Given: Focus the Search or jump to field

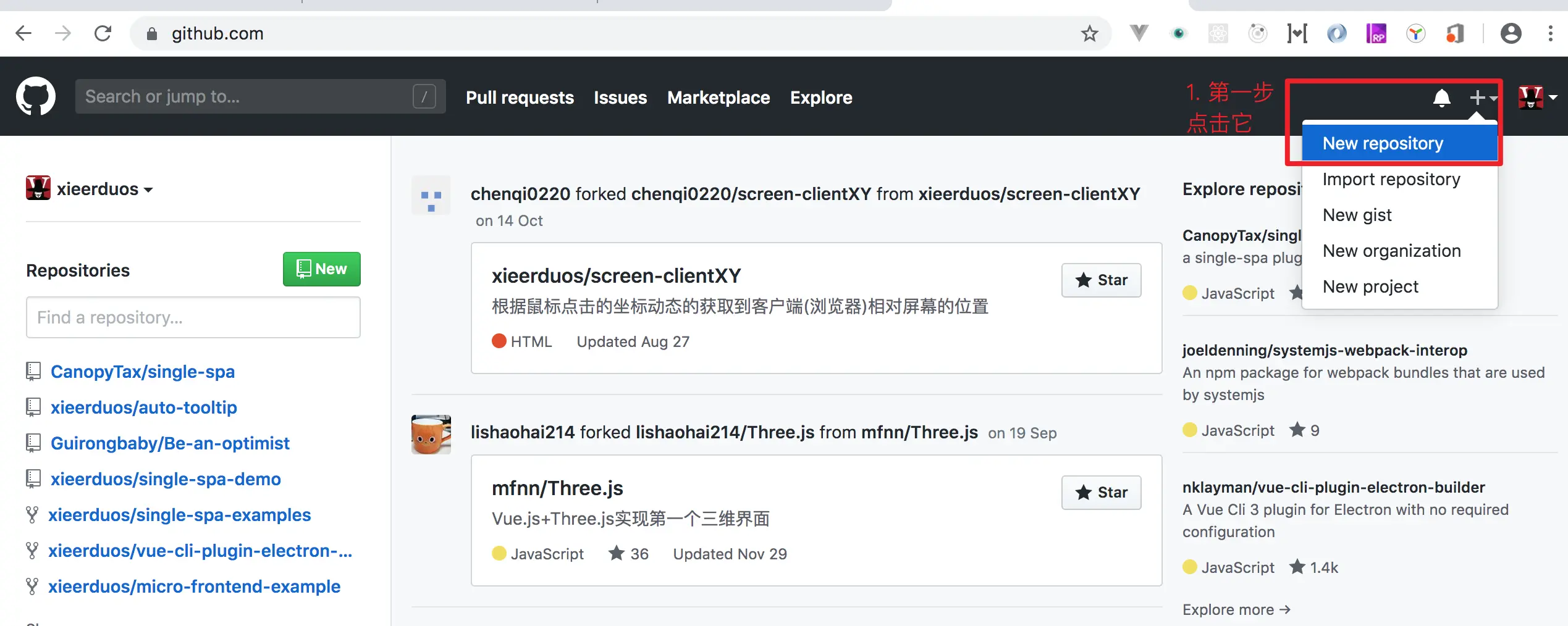Looking at the screenshot, I should (260, 96).
